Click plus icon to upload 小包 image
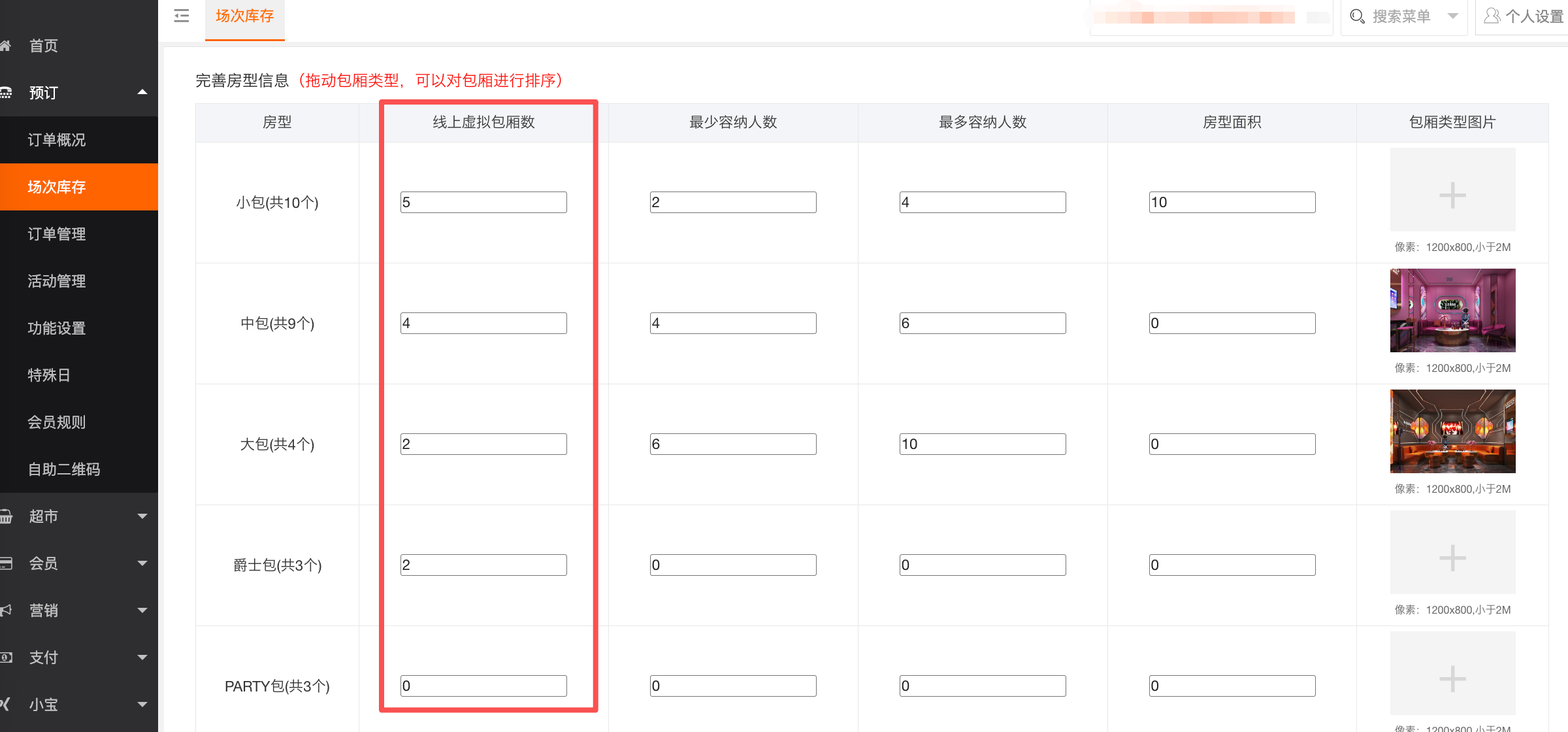This screenshot has width=1568, height=732. tap(1452, 195)
